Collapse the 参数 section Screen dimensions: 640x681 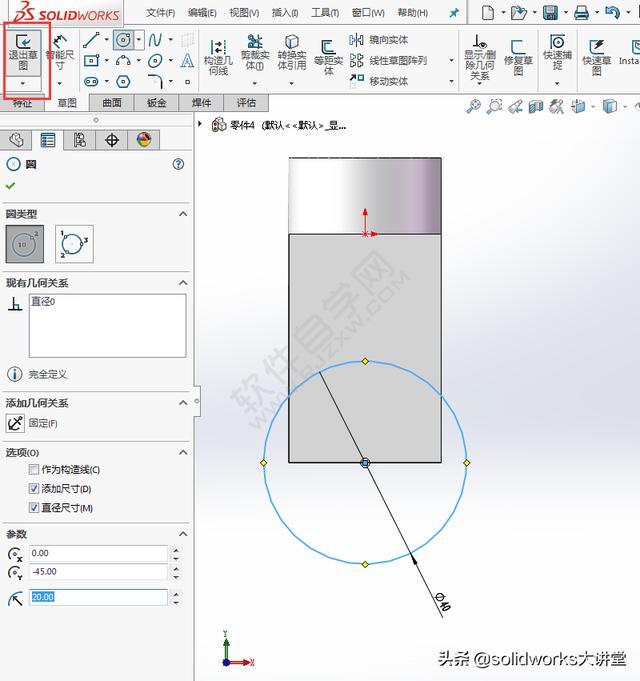[x=183, y=534]
